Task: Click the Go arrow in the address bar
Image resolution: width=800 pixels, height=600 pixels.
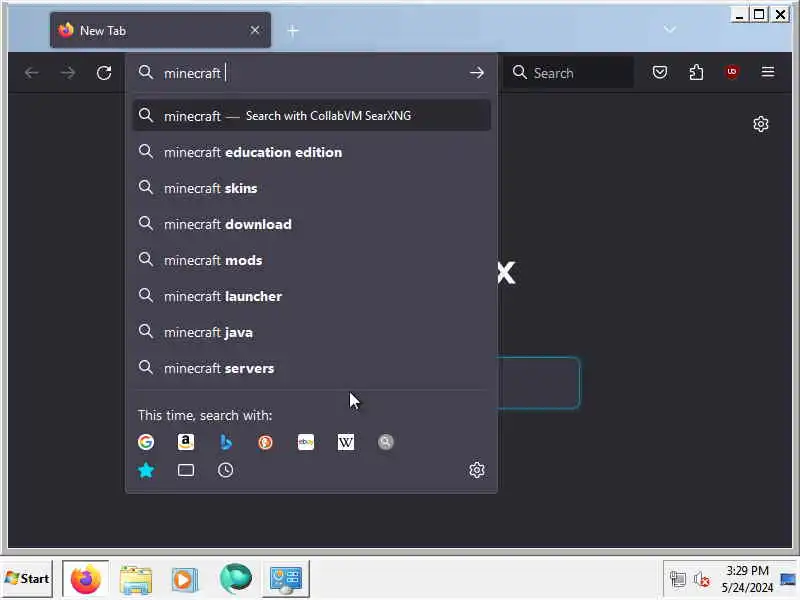Action: click(477, 73)
